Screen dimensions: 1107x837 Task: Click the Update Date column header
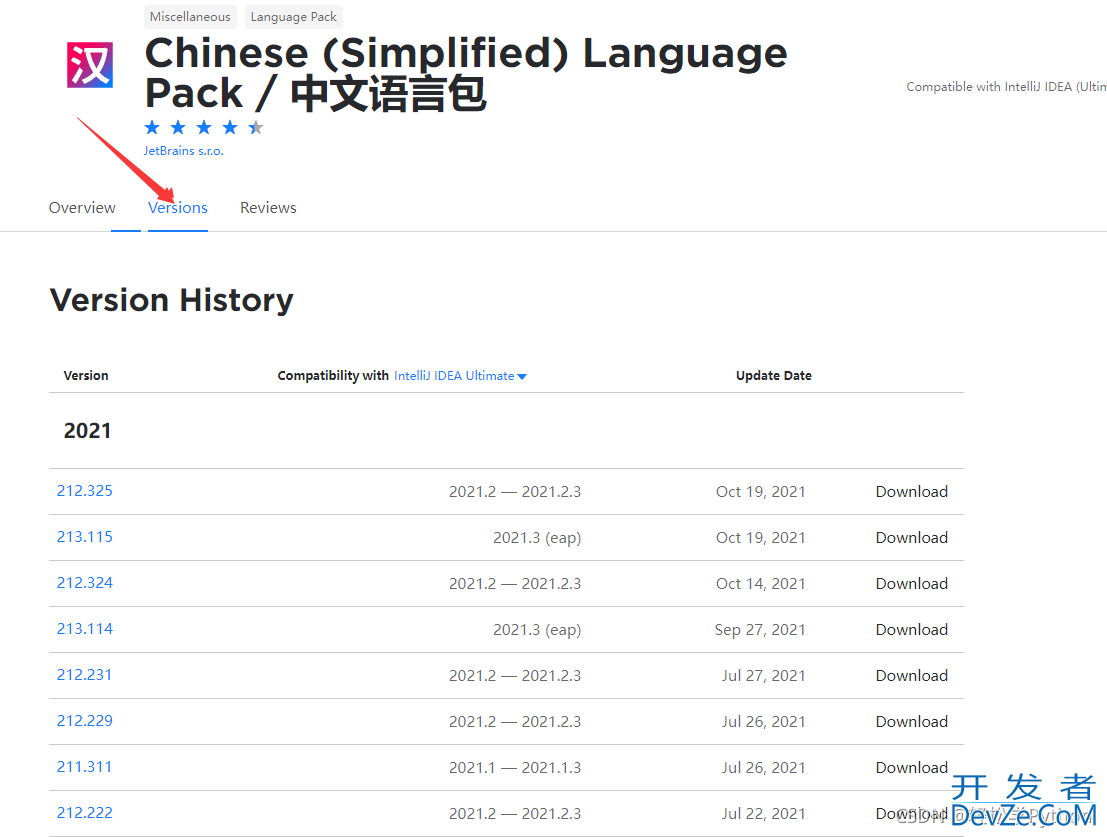774,375
